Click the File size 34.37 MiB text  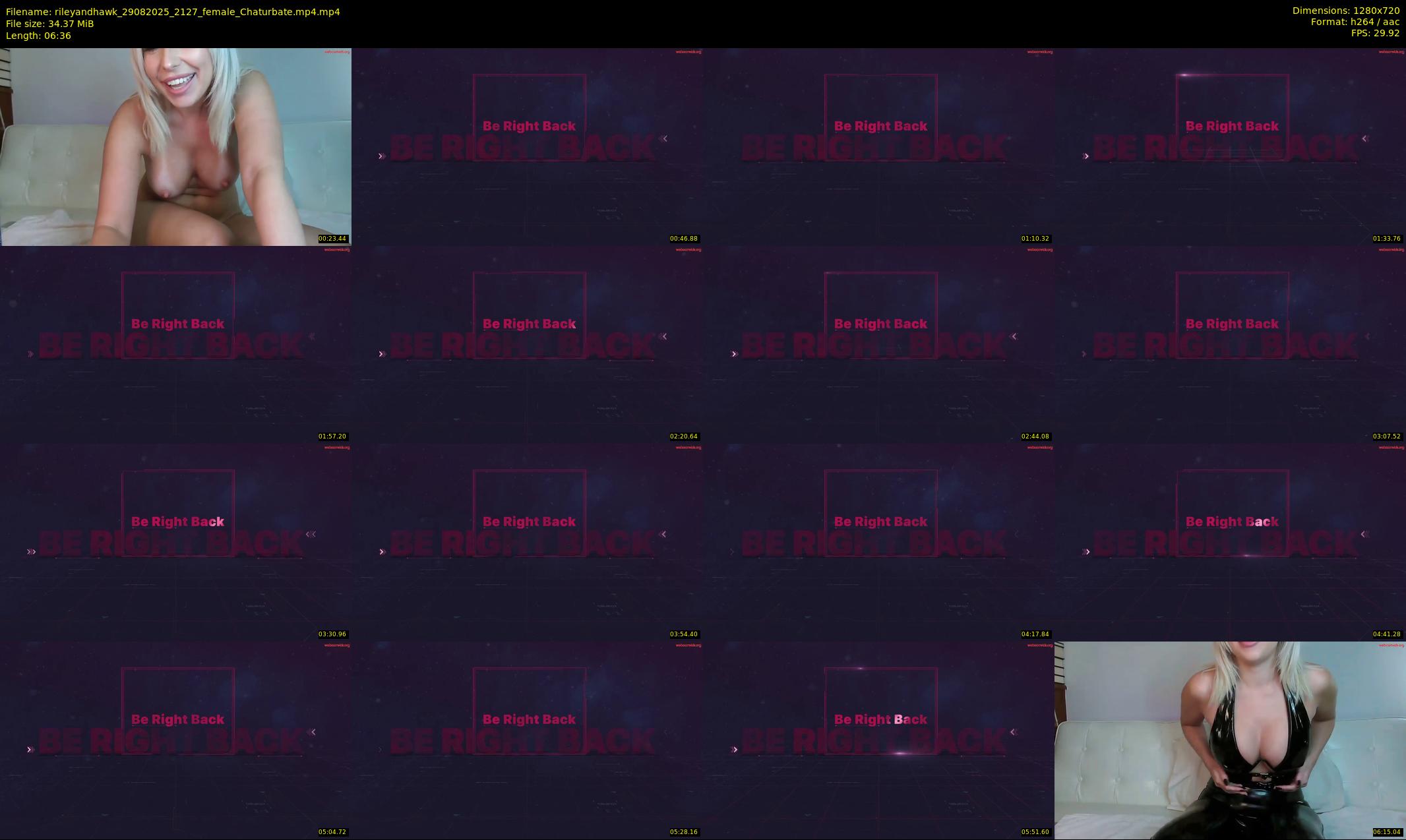(50, 24)
